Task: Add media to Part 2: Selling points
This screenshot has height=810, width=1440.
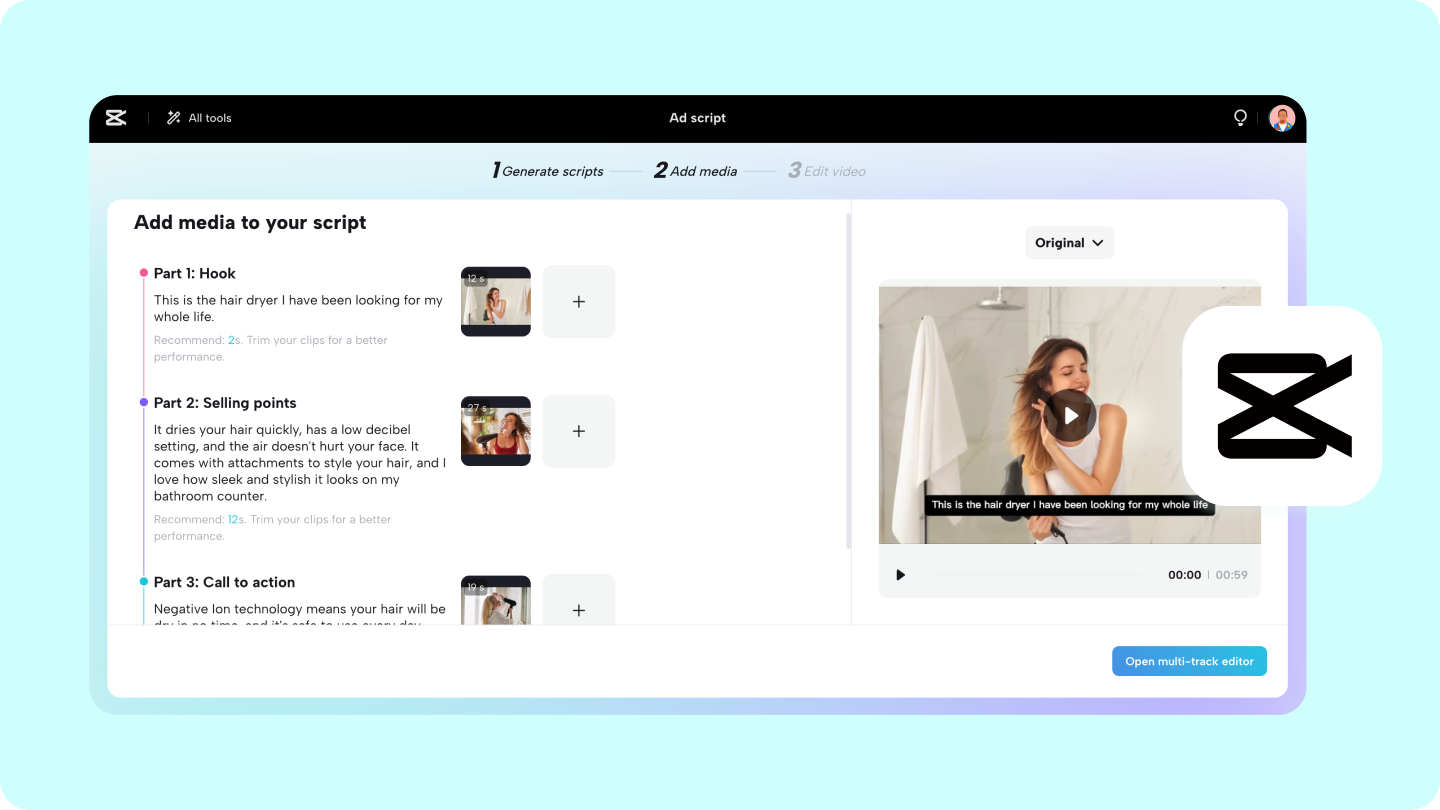Action: pos(579,431)
